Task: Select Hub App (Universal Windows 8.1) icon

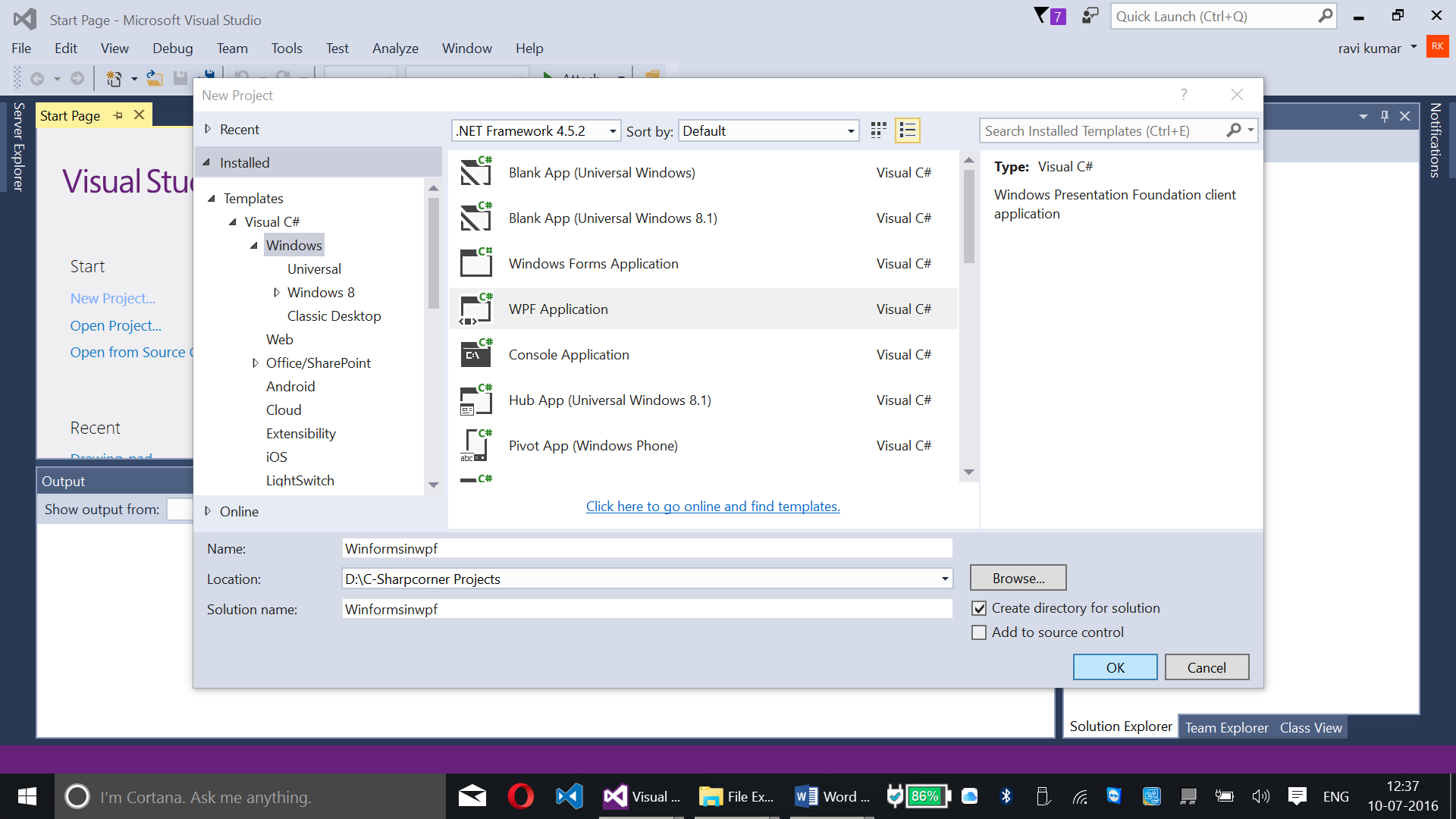Action: (x=476, y=400)
